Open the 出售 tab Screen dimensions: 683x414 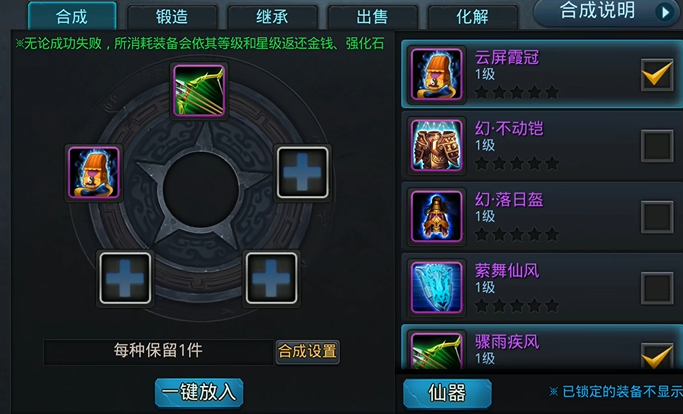372,17
